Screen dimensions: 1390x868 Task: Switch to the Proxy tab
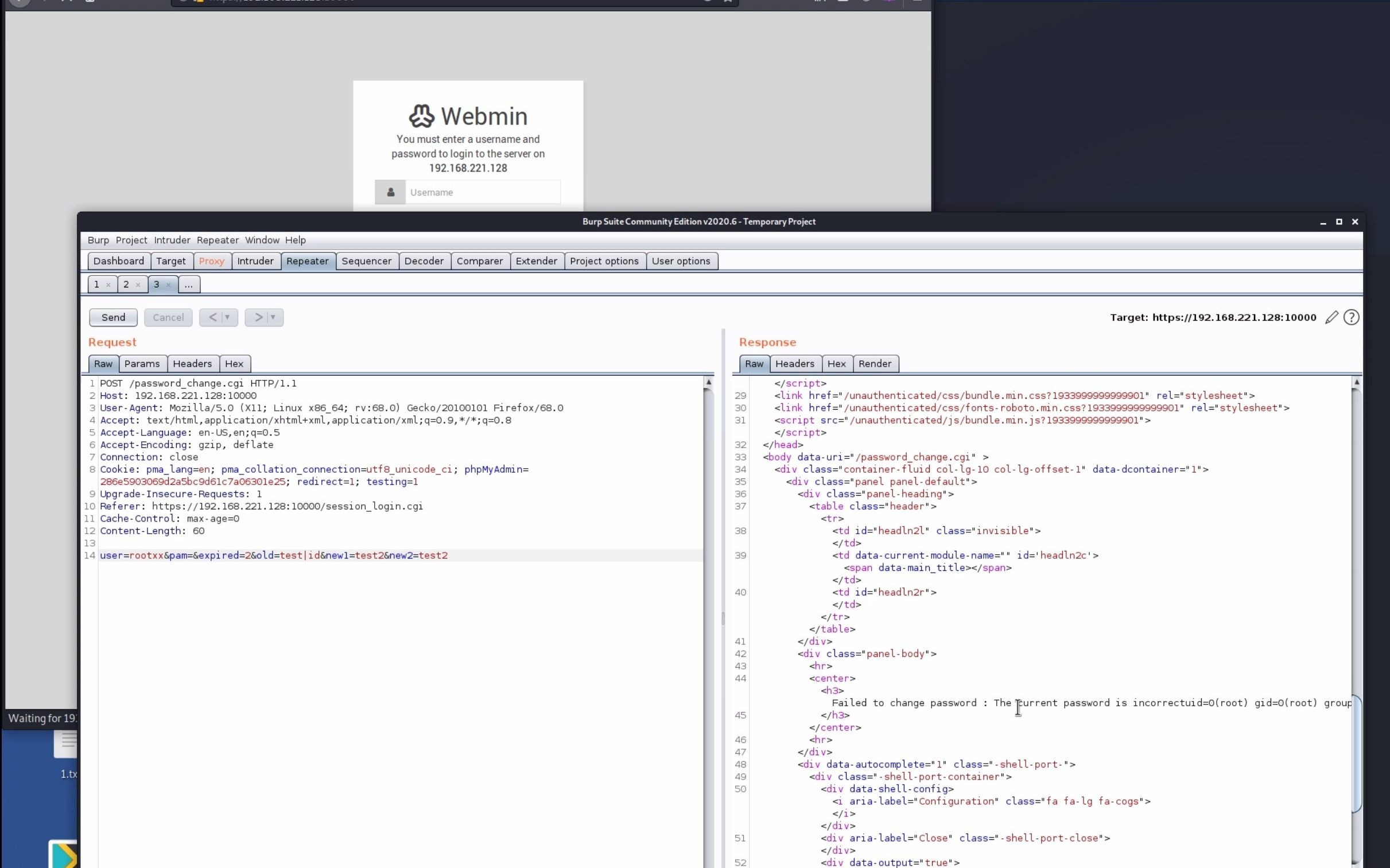coord(212,261)
